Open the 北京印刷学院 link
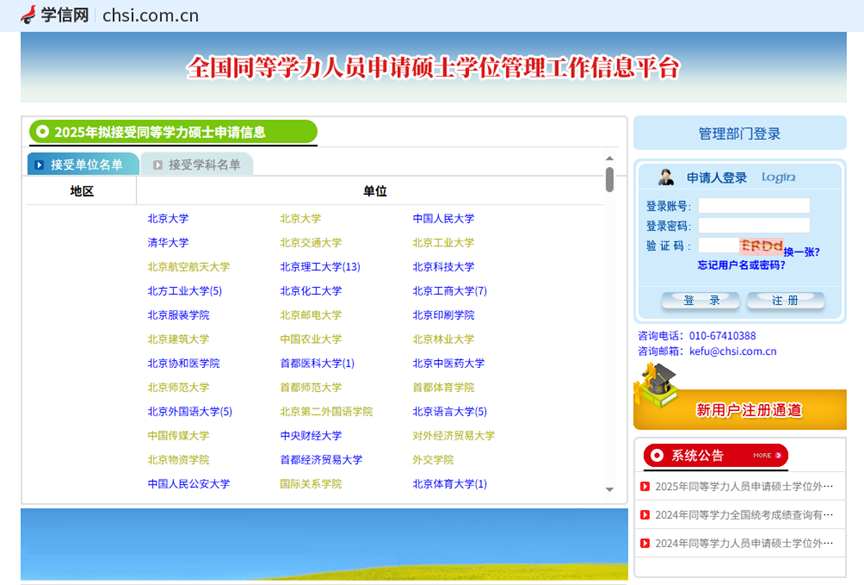 (444, 316)
